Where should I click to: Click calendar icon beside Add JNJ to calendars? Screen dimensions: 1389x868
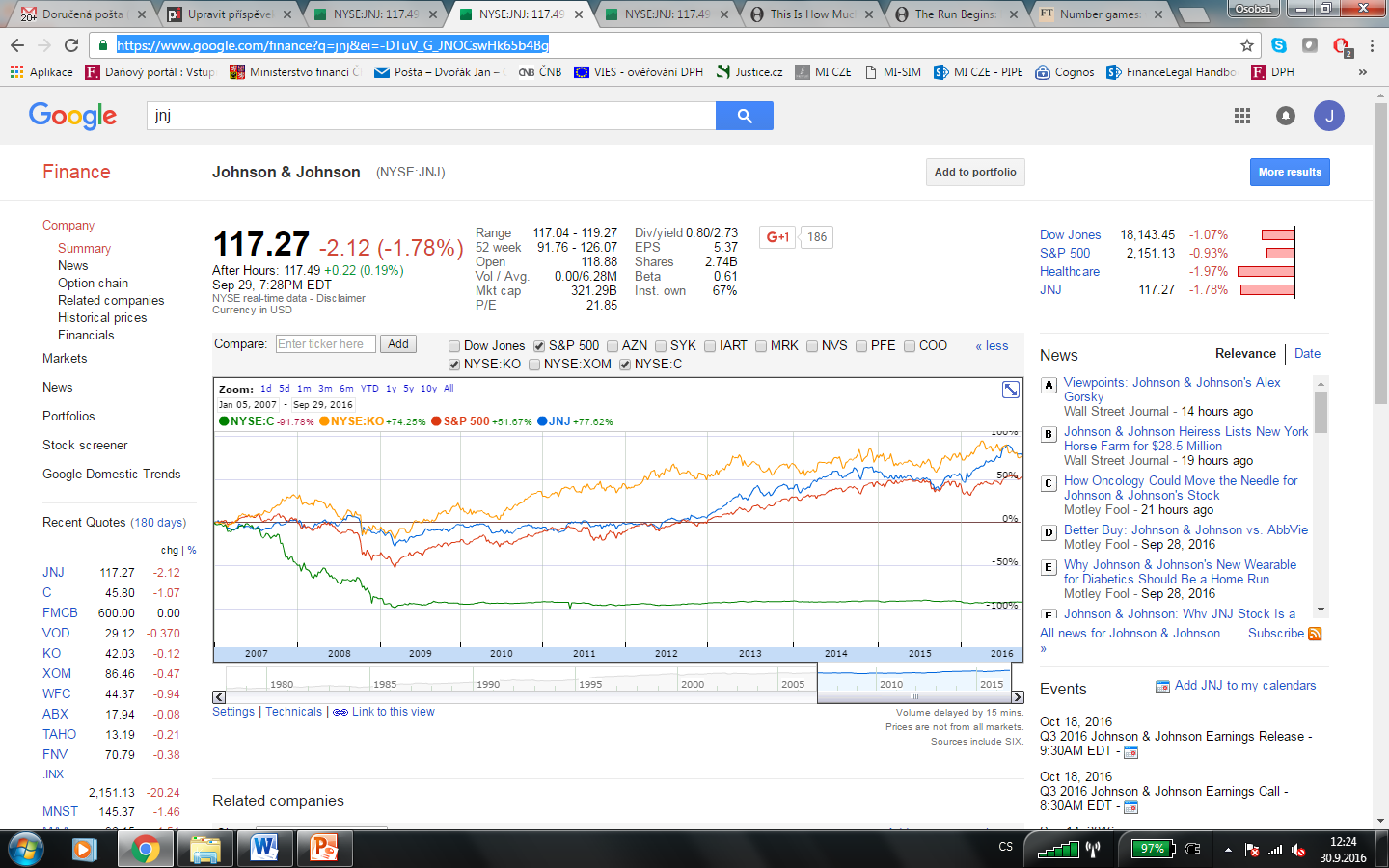click(x=1162, y=686)
